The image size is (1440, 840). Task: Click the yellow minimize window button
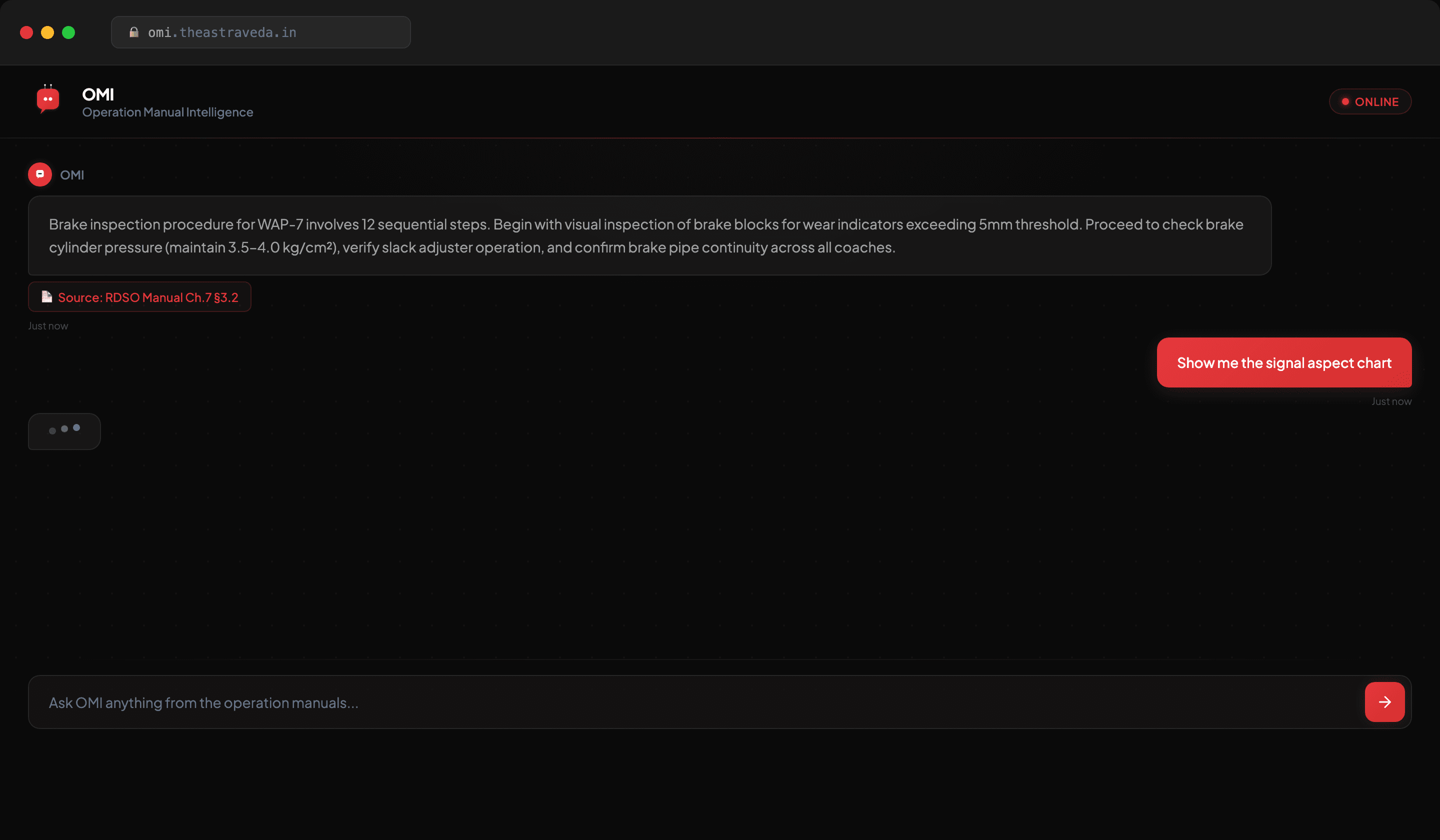[x=47, y=32]
